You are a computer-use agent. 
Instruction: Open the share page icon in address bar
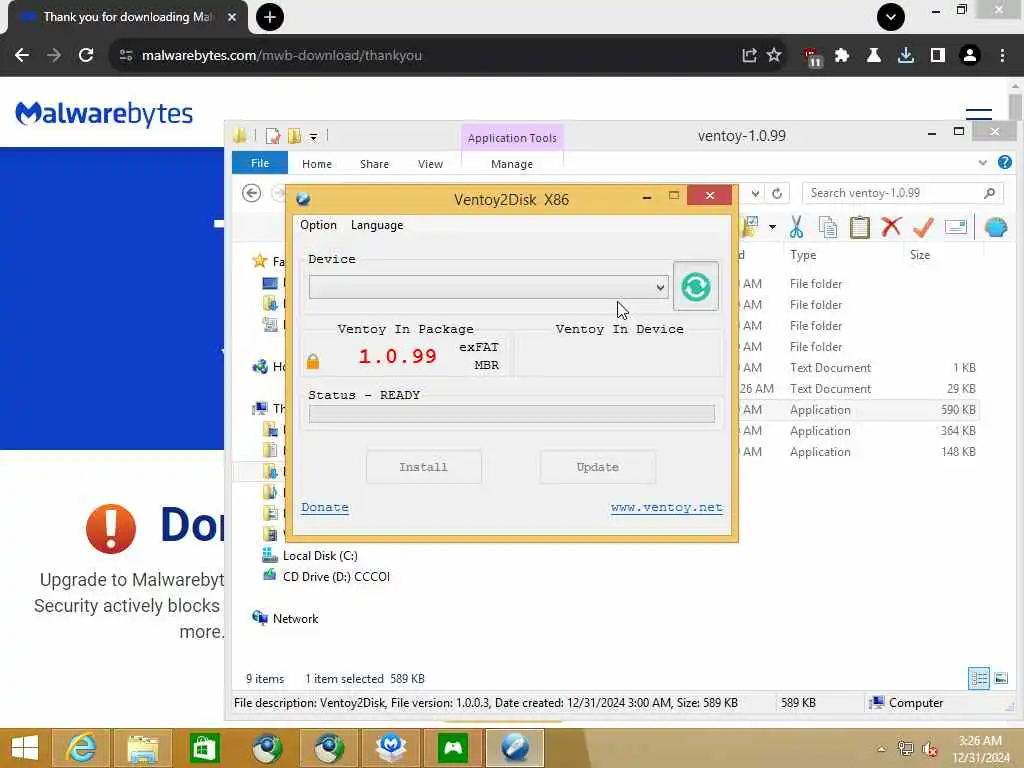click(x=749, y=56)
